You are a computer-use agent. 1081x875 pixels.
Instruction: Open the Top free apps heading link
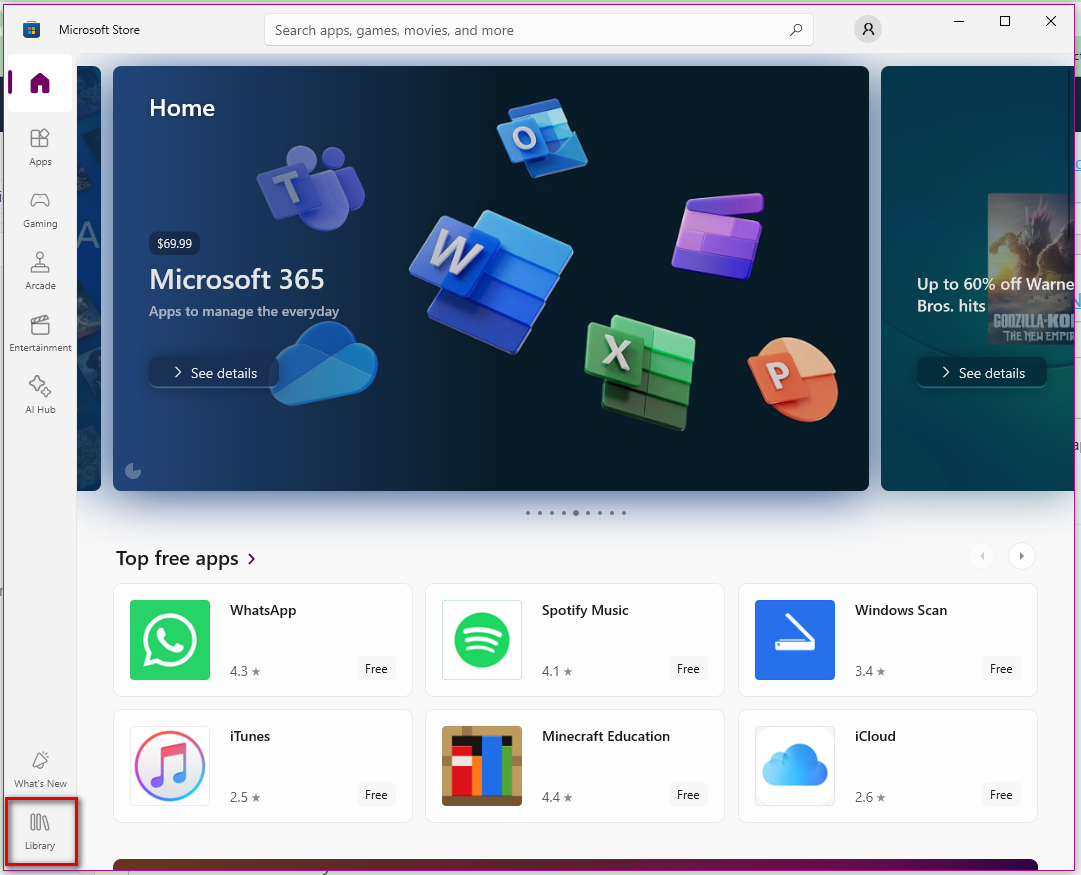(x=177, y=558)
